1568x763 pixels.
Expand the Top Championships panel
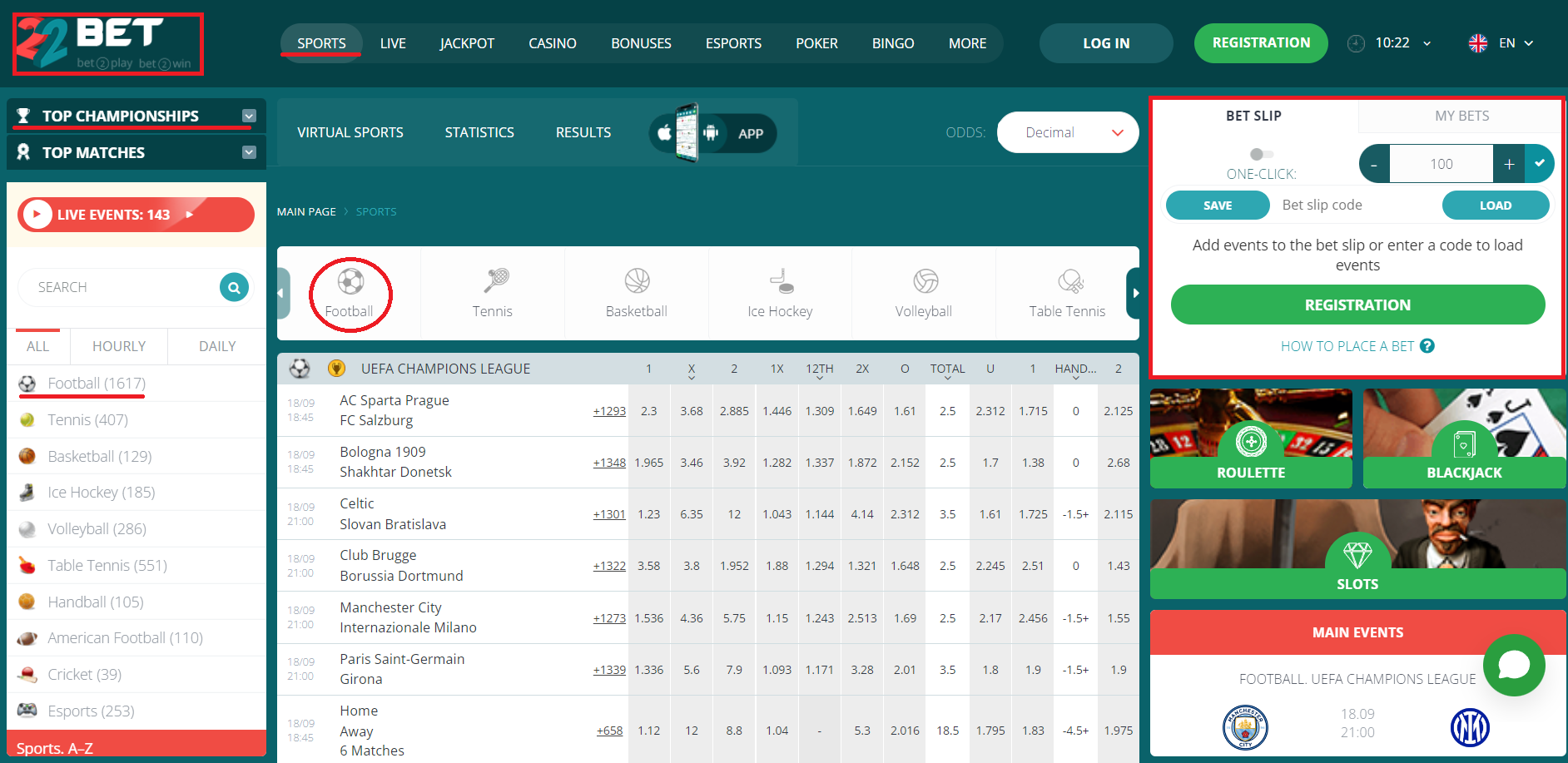coord(249,116)
